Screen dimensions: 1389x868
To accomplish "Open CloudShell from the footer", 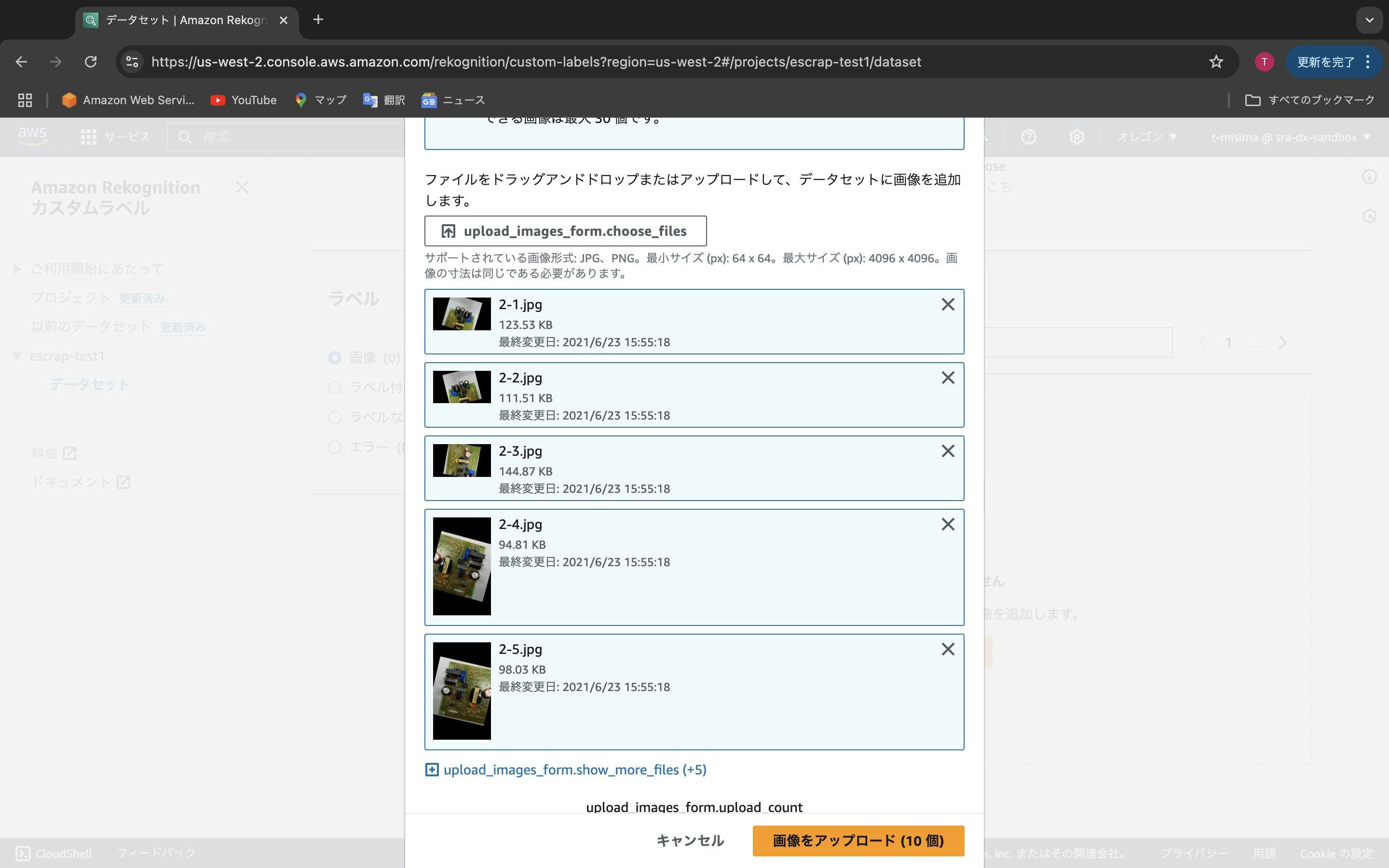I will point(54,853).
